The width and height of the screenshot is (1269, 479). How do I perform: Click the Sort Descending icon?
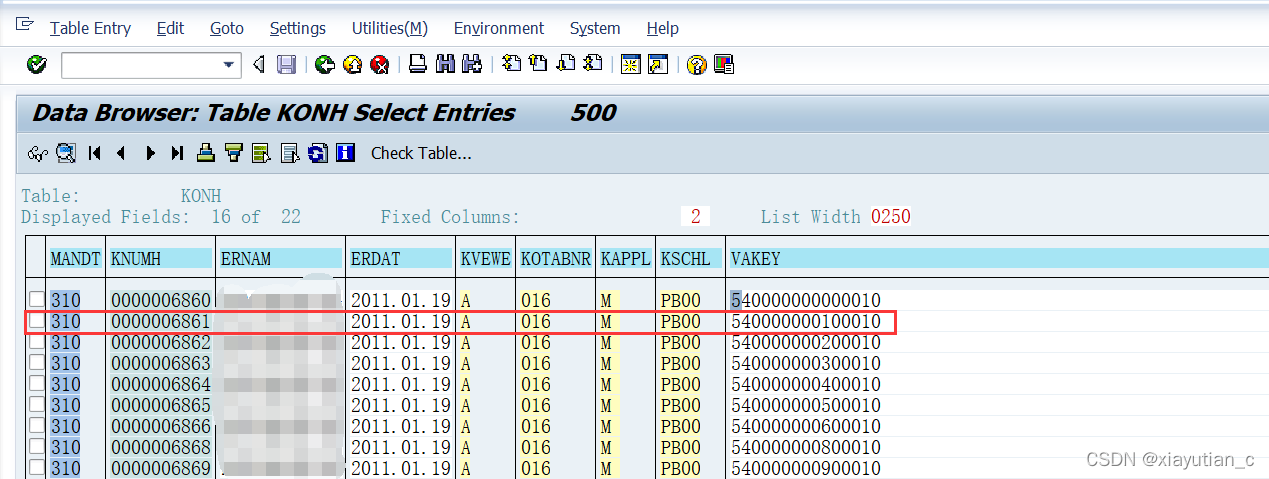coord(234,153)
